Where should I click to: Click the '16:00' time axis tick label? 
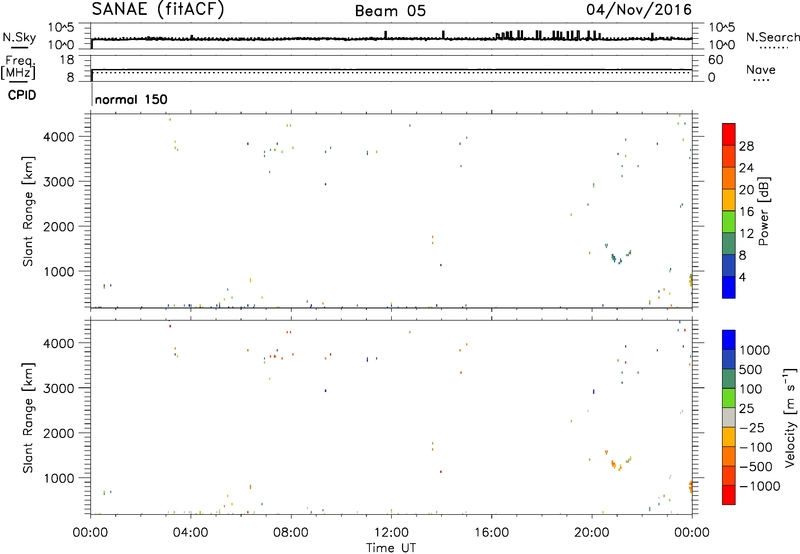(x=491, y=533)
